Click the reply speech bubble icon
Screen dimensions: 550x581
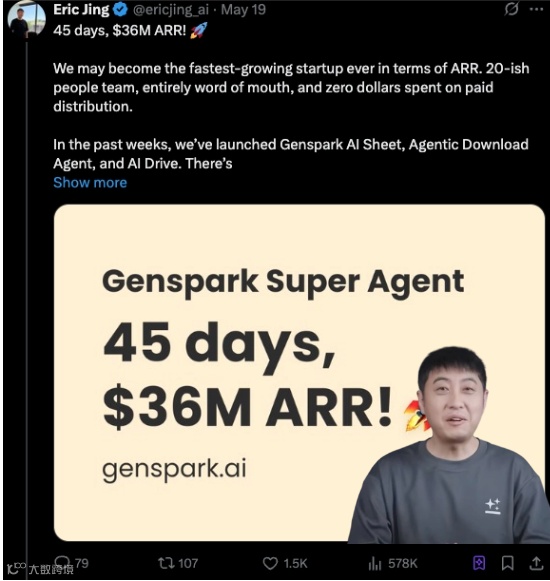point(62,563)
